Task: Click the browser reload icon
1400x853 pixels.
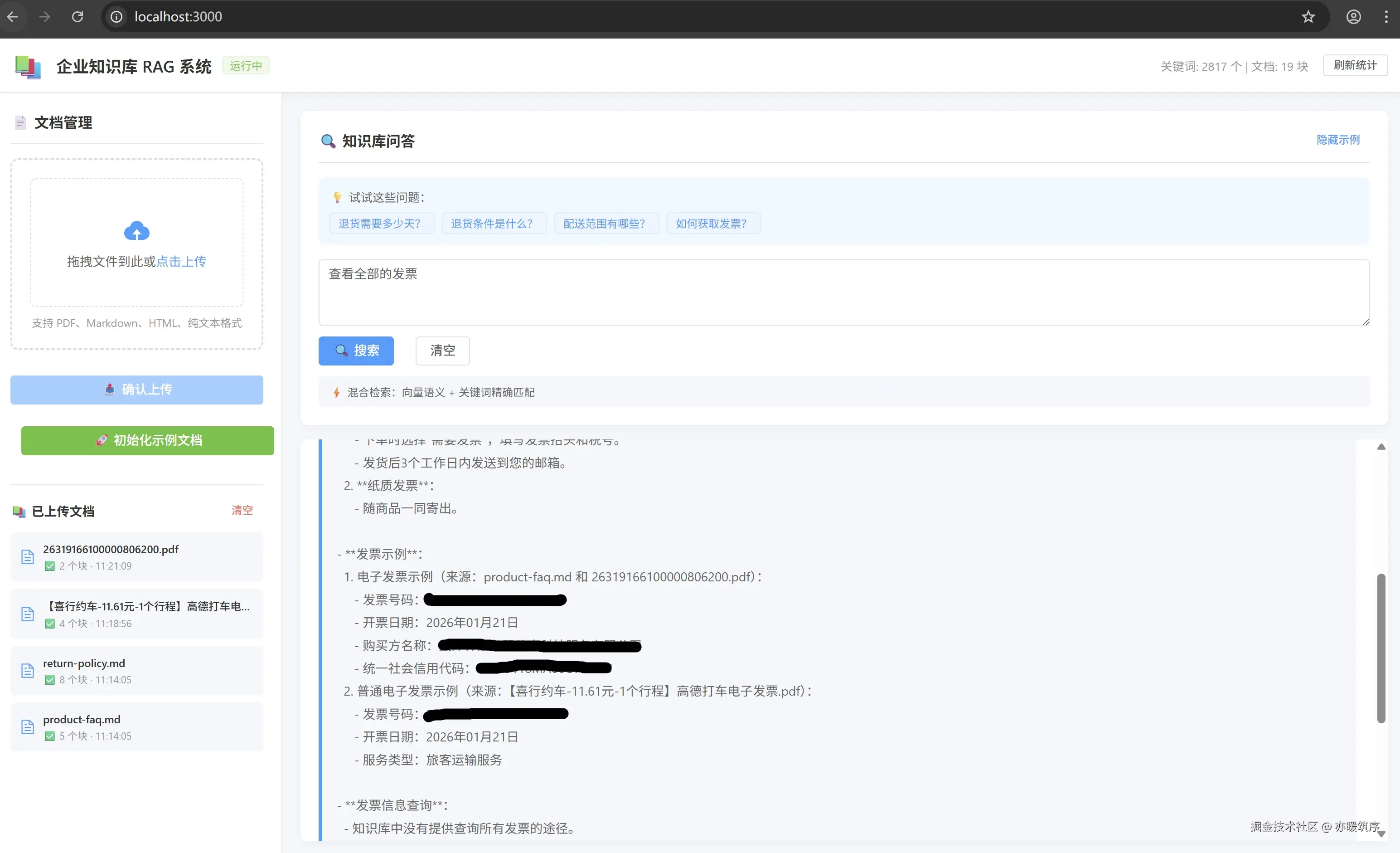Action: pos(77,16)
